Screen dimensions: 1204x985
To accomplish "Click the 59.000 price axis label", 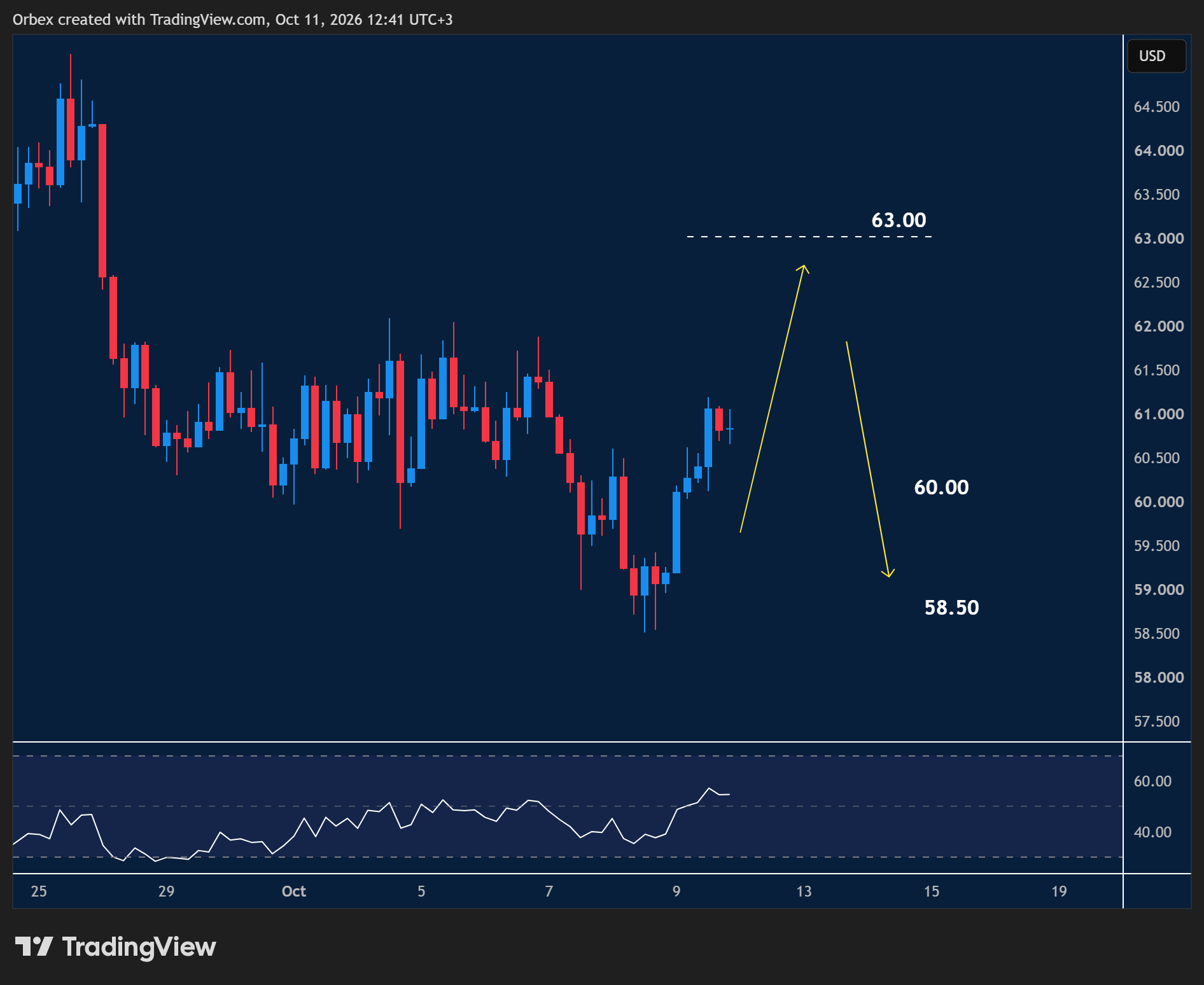I will [1159, 590].
